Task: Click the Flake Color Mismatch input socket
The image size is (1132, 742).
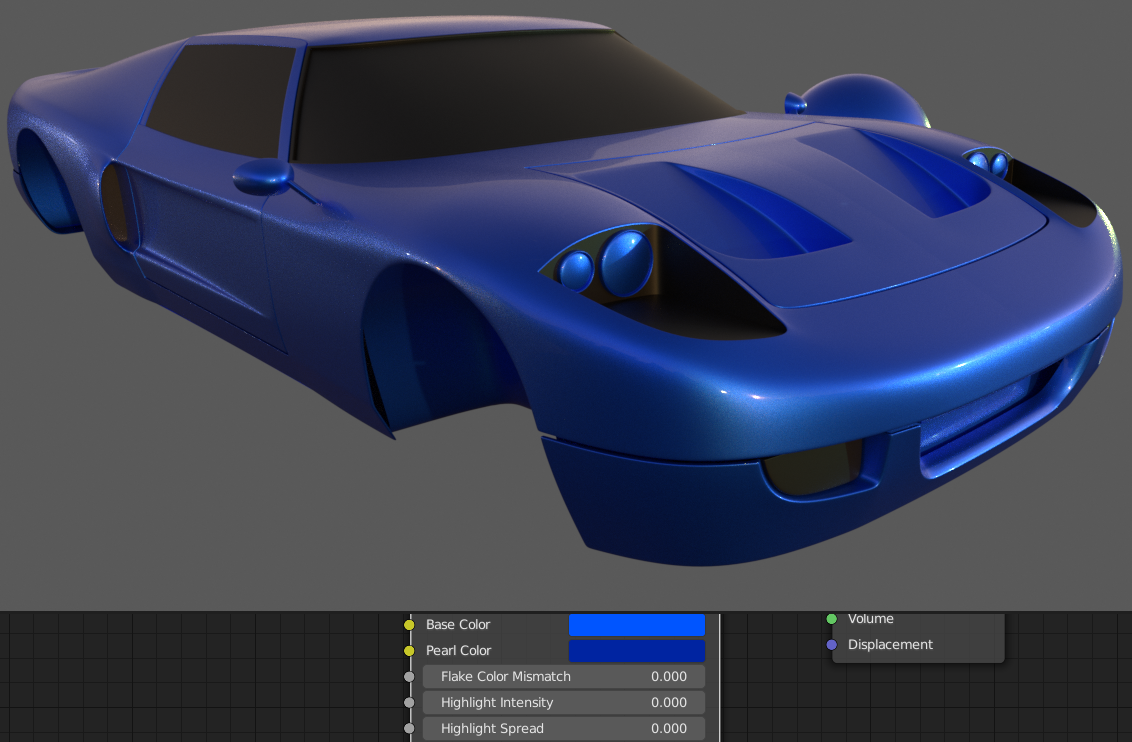Action: (411, 676)
